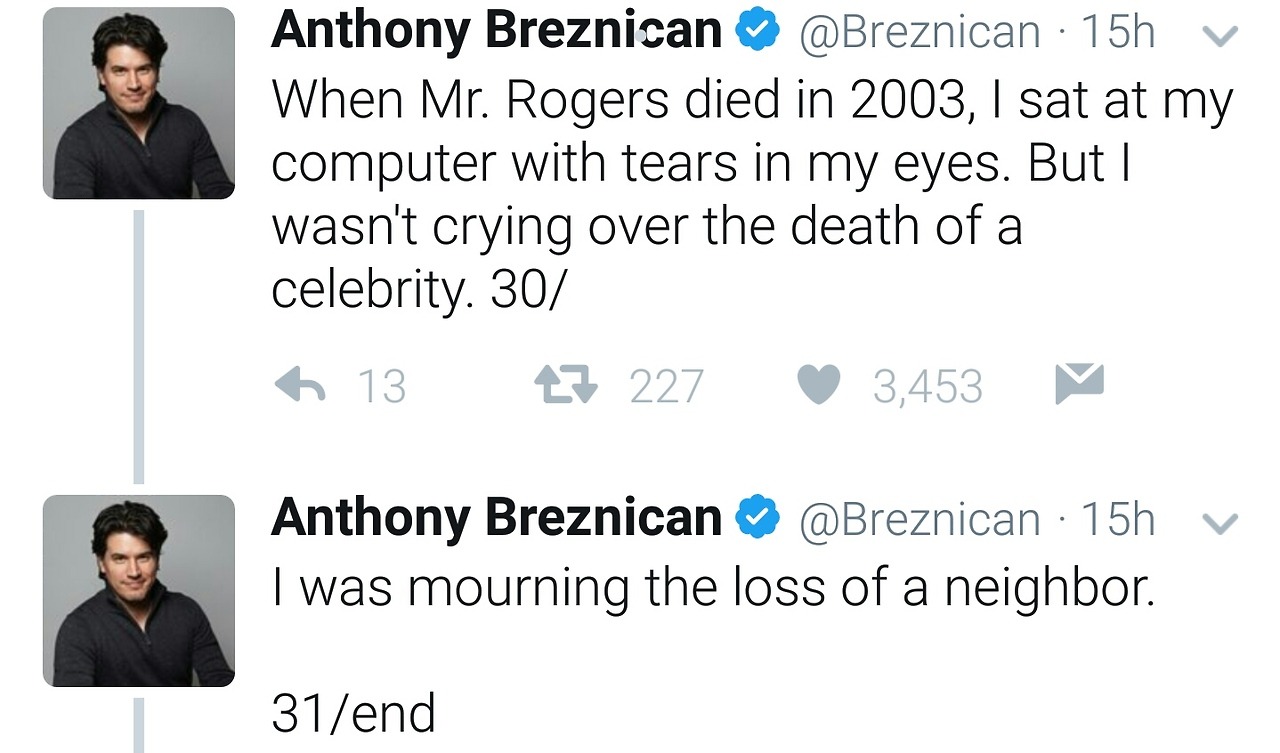Retweet the Mr. Rogers tweet

[x=565, y=385]
